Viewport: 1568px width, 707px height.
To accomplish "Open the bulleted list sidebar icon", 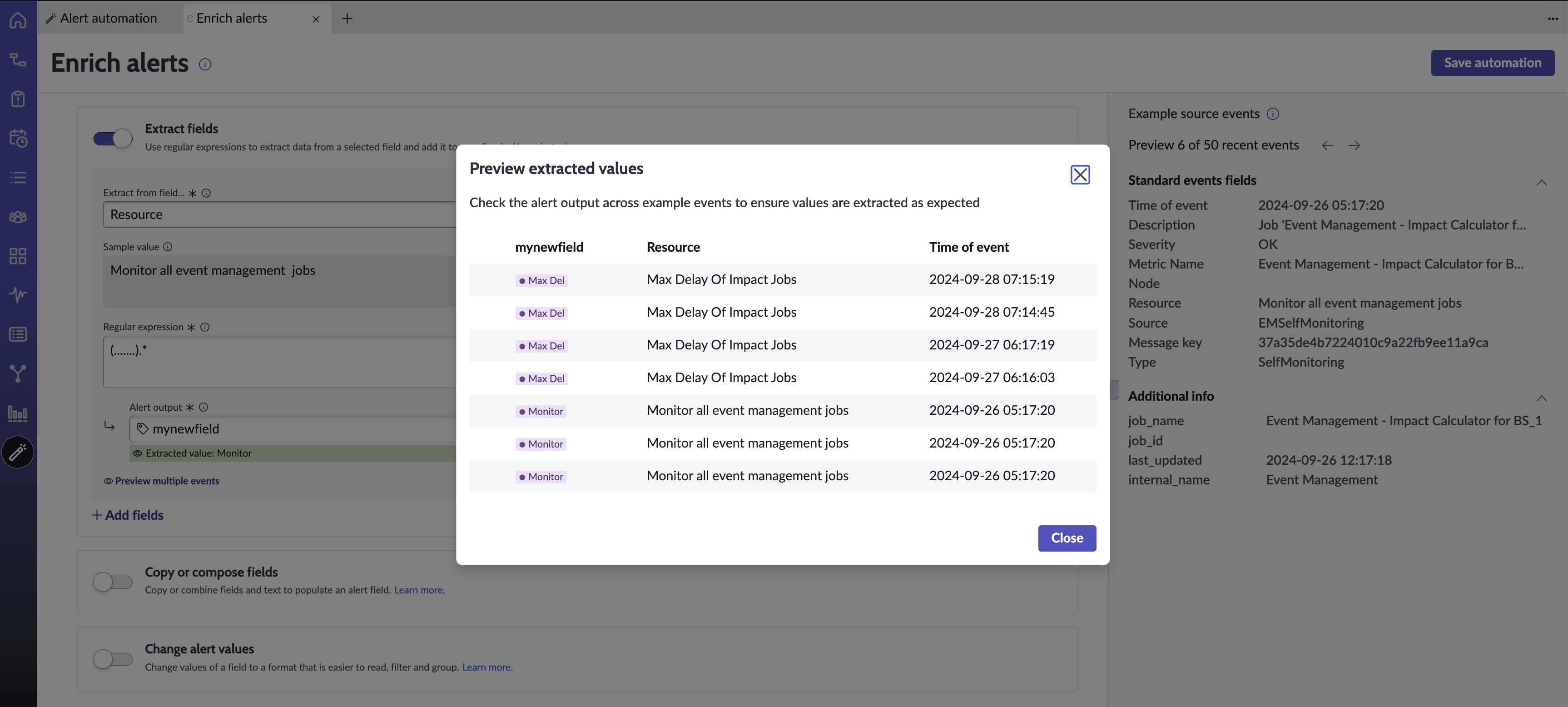I will pos(18,177).
